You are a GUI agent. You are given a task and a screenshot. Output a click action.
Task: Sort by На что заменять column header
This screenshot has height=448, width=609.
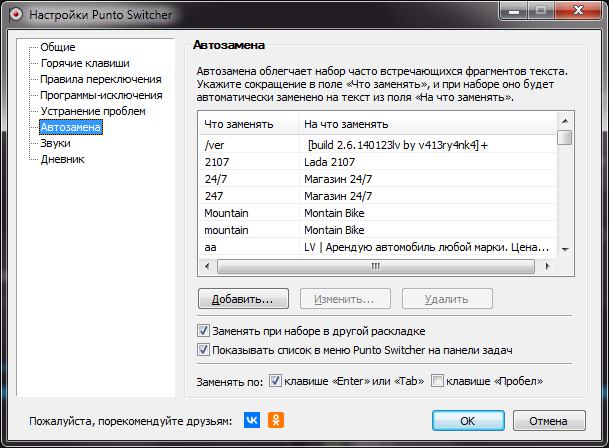point(427,124)
